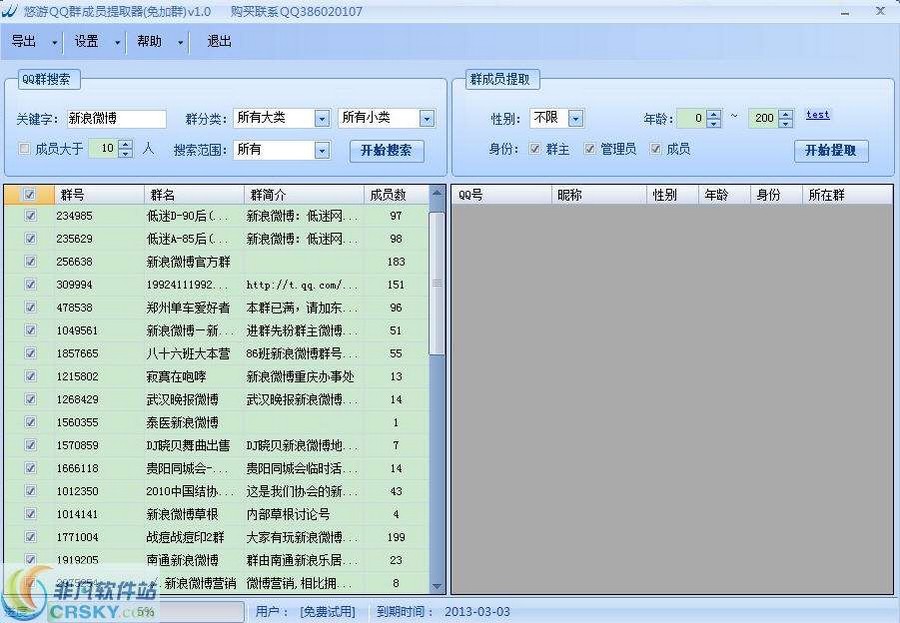The width and height of the screenshot is (900, 623).
Task: Increase the member count stepper value
Action: coord(126,145)
